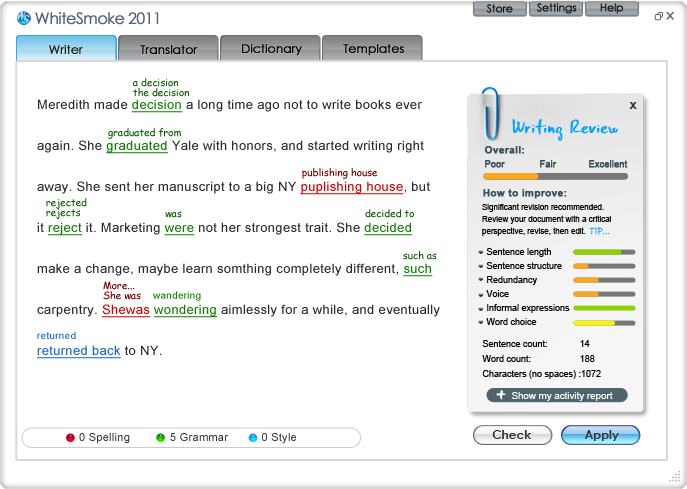This screenshot has width=687, height=489.
Task: Click the Word choice score bar
Action: tap(604, 323)
